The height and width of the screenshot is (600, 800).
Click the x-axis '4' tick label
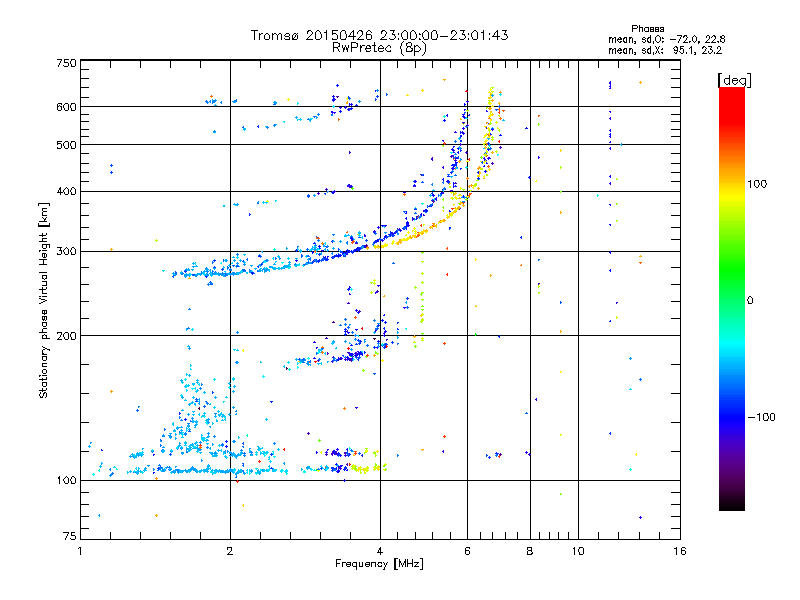[380, 551]
